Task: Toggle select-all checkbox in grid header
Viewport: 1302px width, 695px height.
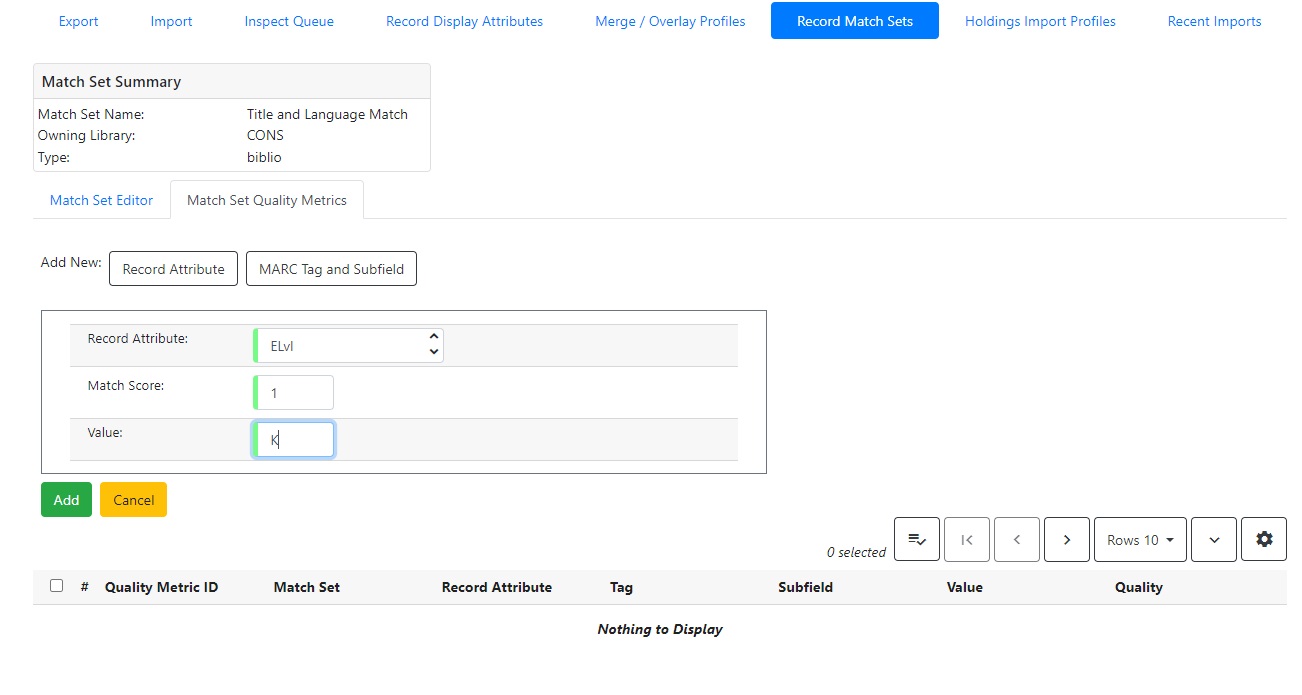Action: [56, 586]
